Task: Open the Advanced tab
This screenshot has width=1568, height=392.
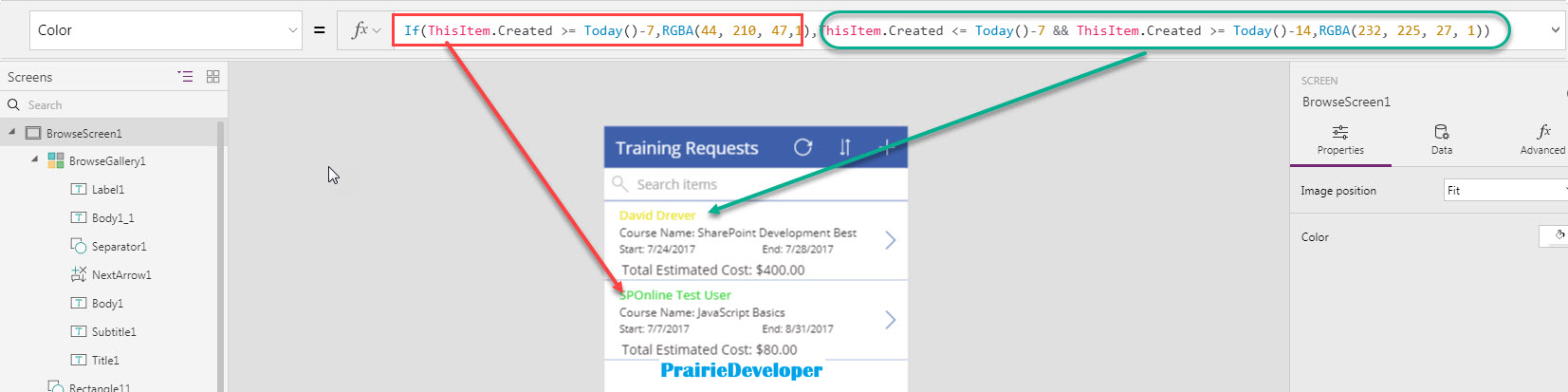Action: coord(1542,140)
